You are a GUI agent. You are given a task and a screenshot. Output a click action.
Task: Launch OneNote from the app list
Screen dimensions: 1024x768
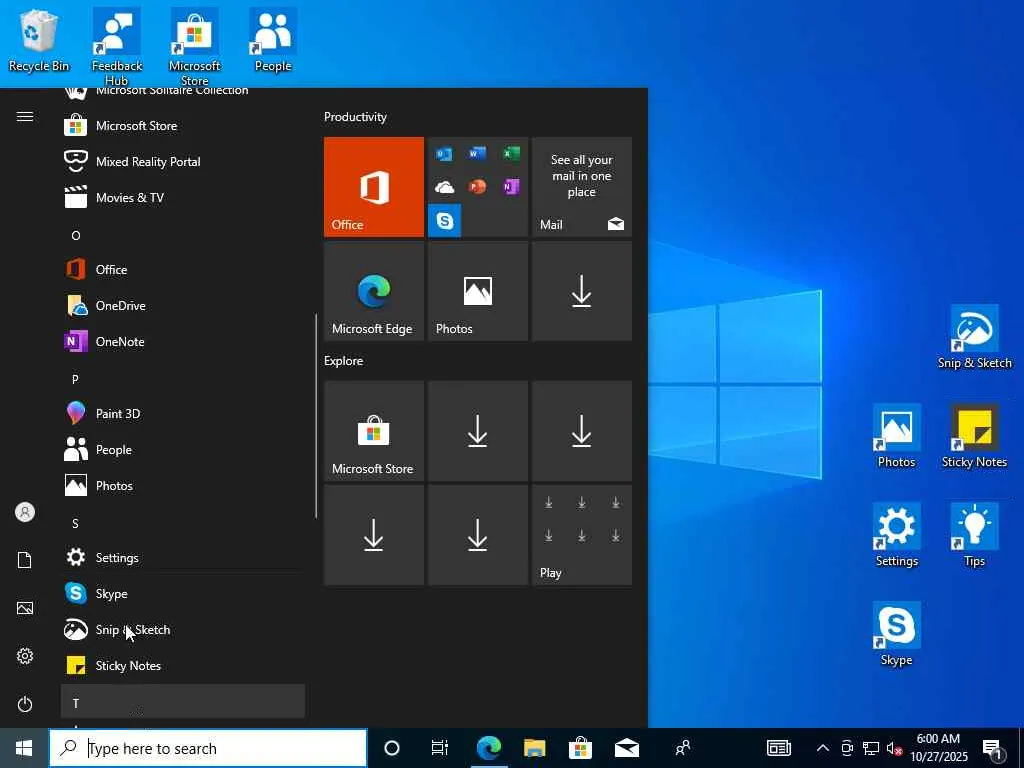tap(183, 342)
